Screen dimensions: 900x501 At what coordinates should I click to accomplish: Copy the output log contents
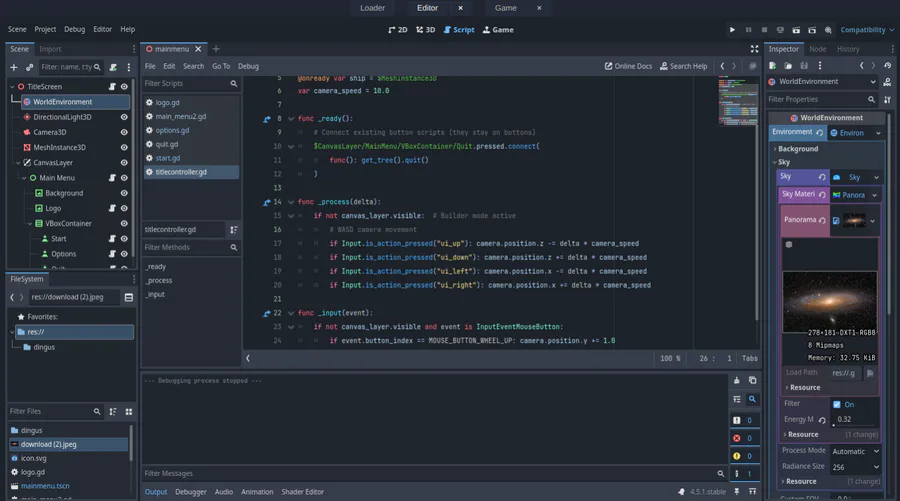[x=752, y=380]
